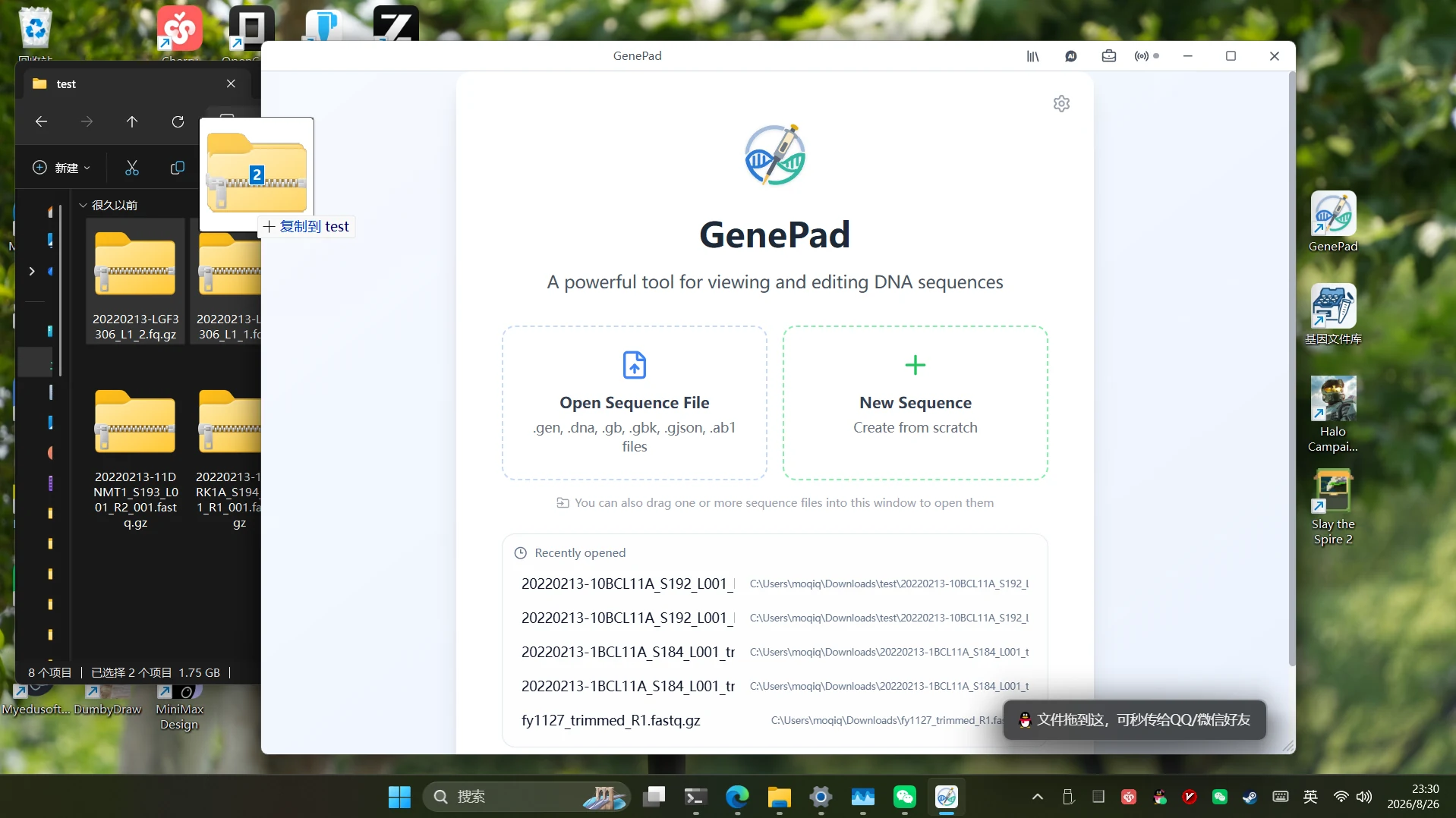Click the MiniMax Design desktop shortcut label

179,716
